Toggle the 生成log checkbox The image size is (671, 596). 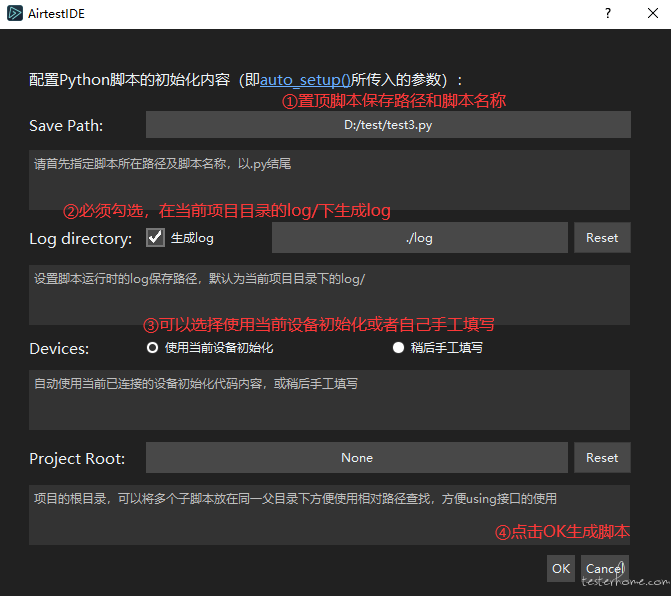(x=155, y=237)
